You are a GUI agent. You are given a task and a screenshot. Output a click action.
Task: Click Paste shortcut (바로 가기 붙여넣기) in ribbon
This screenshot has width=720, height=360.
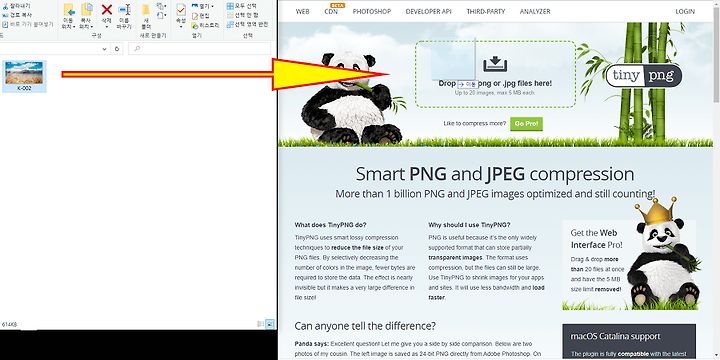[x=28, y=24]
